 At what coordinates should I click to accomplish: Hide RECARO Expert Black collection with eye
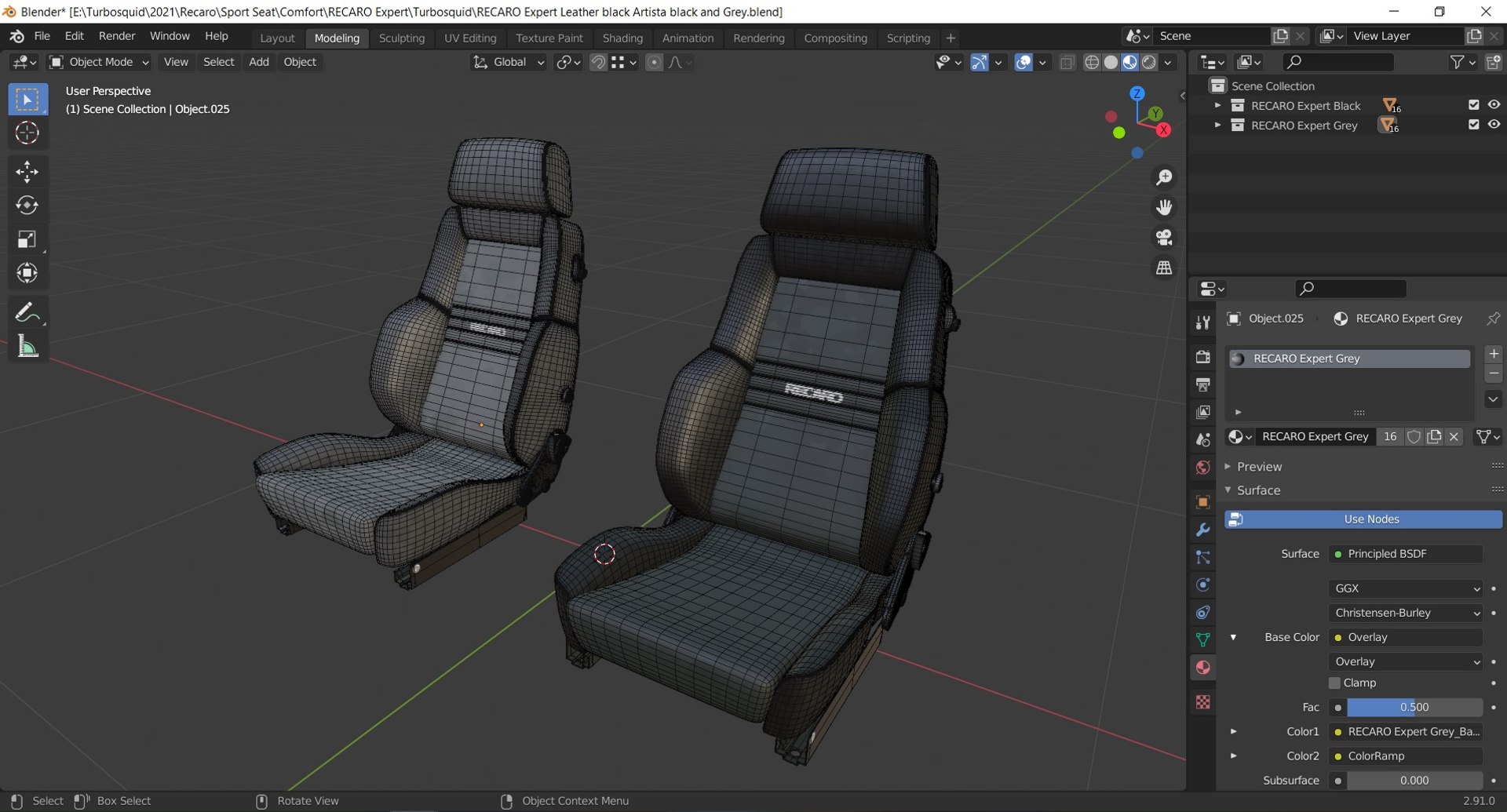(x=1494, y=105)
